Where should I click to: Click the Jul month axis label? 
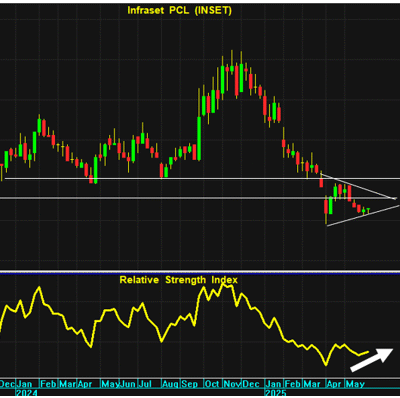pos(145,384)
